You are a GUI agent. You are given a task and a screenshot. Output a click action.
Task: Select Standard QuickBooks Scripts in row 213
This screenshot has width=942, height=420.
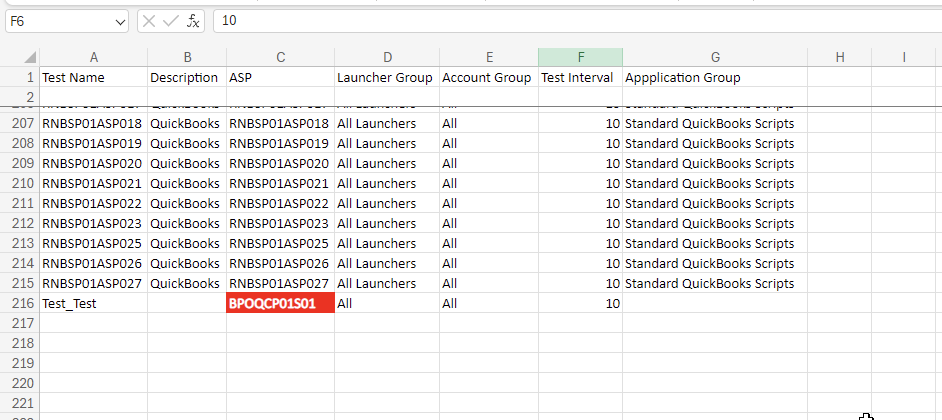pyautogui.click(x=715, y=243)
